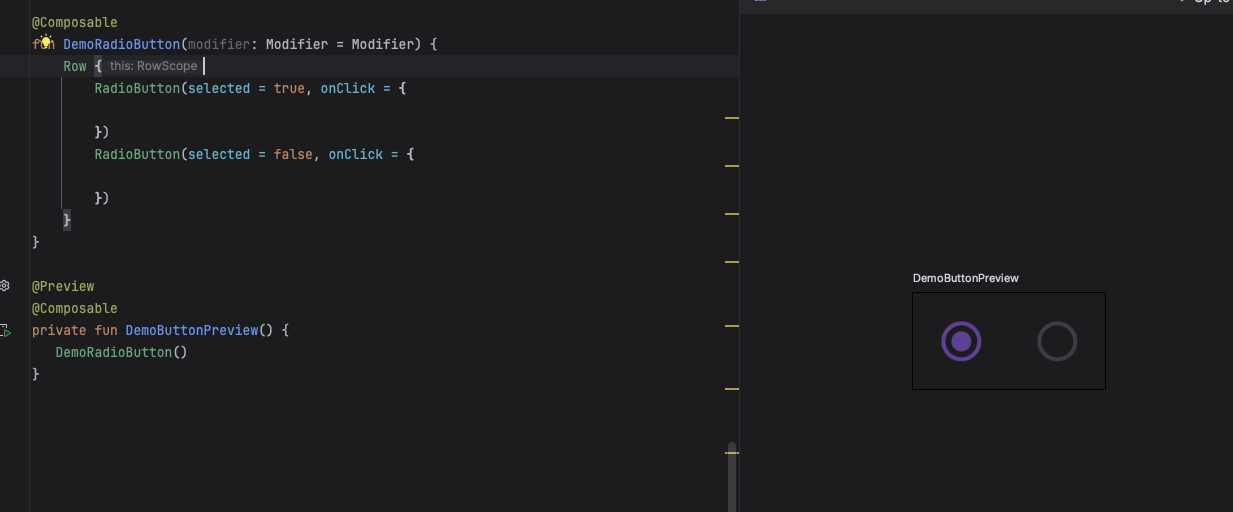Click the Row composable keyword

click(75, 66)
